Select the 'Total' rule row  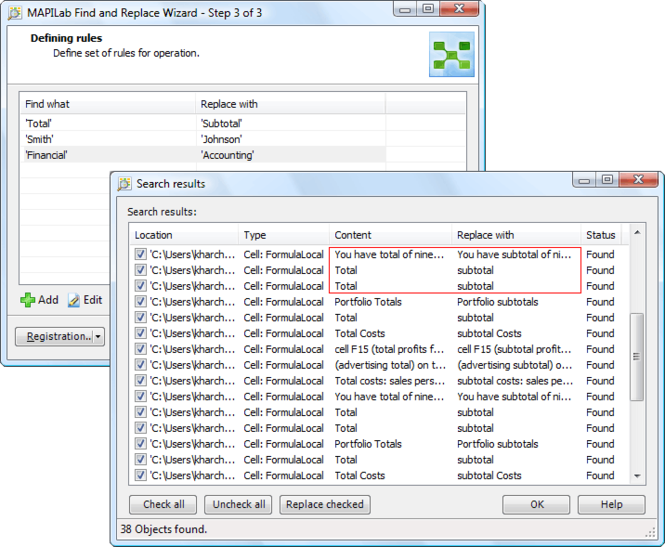click(203, 123)
